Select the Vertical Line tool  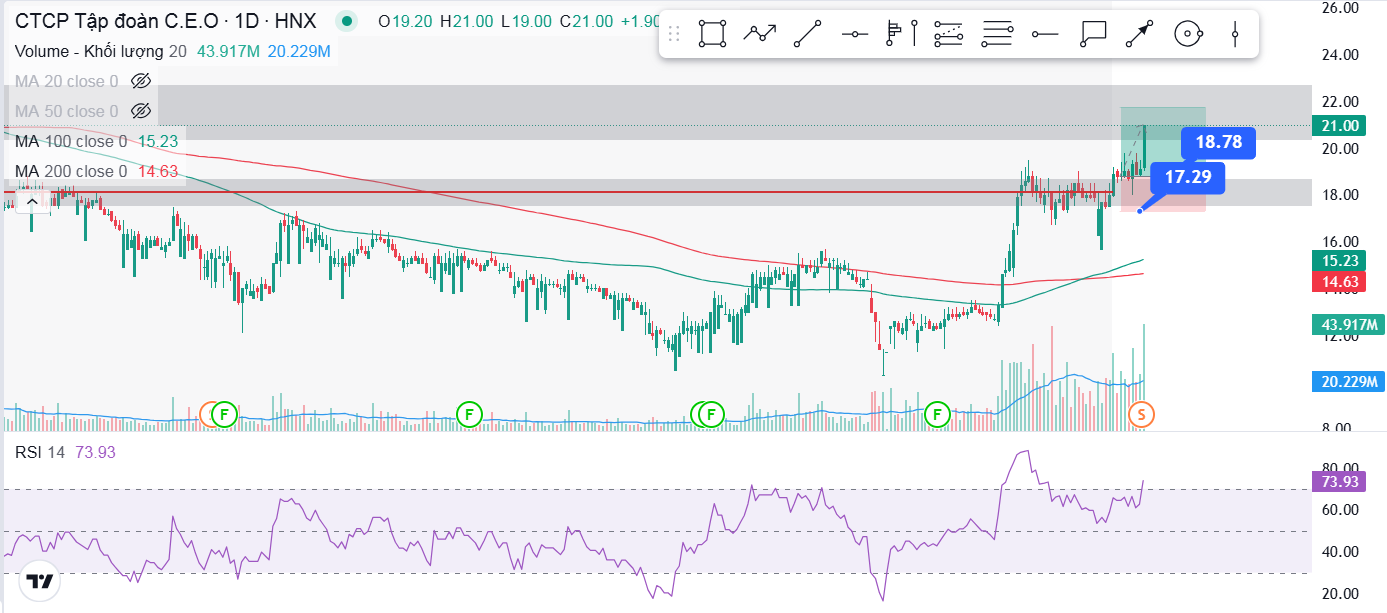(1236, 34)
